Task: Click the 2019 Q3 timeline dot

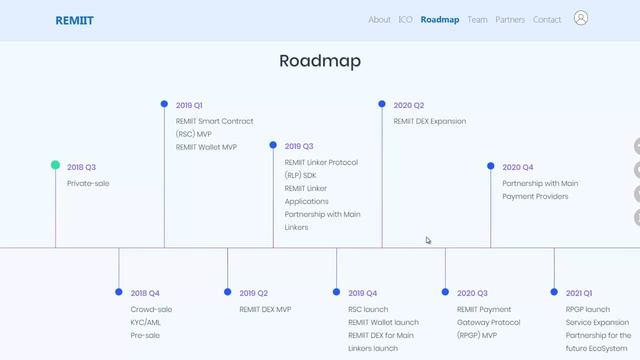Action: (x=273, y=145)
